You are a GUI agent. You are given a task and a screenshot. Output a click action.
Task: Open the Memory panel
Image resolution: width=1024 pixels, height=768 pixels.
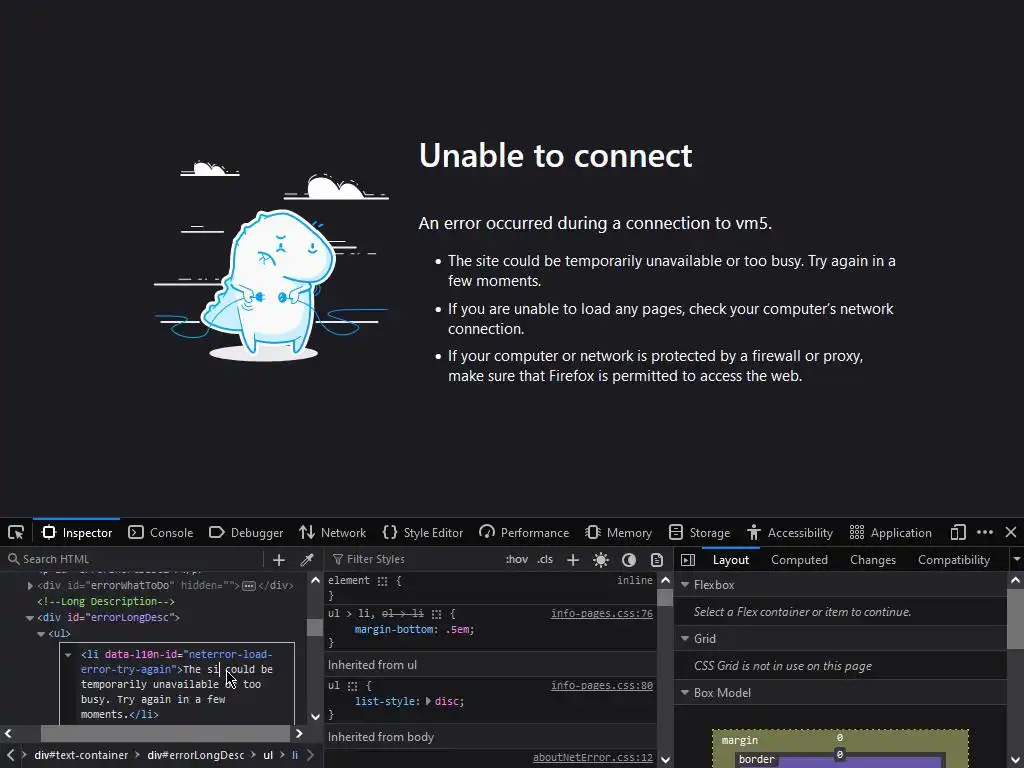click(x=619, y=532)
